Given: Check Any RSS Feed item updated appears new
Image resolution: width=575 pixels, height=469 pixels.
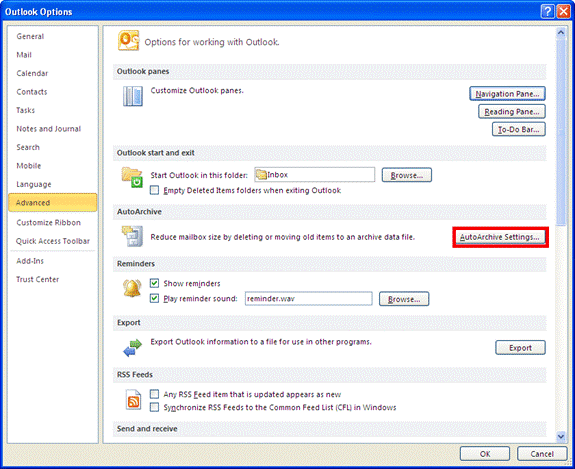Looking at the screenshot, I should (x=154, y=394).
